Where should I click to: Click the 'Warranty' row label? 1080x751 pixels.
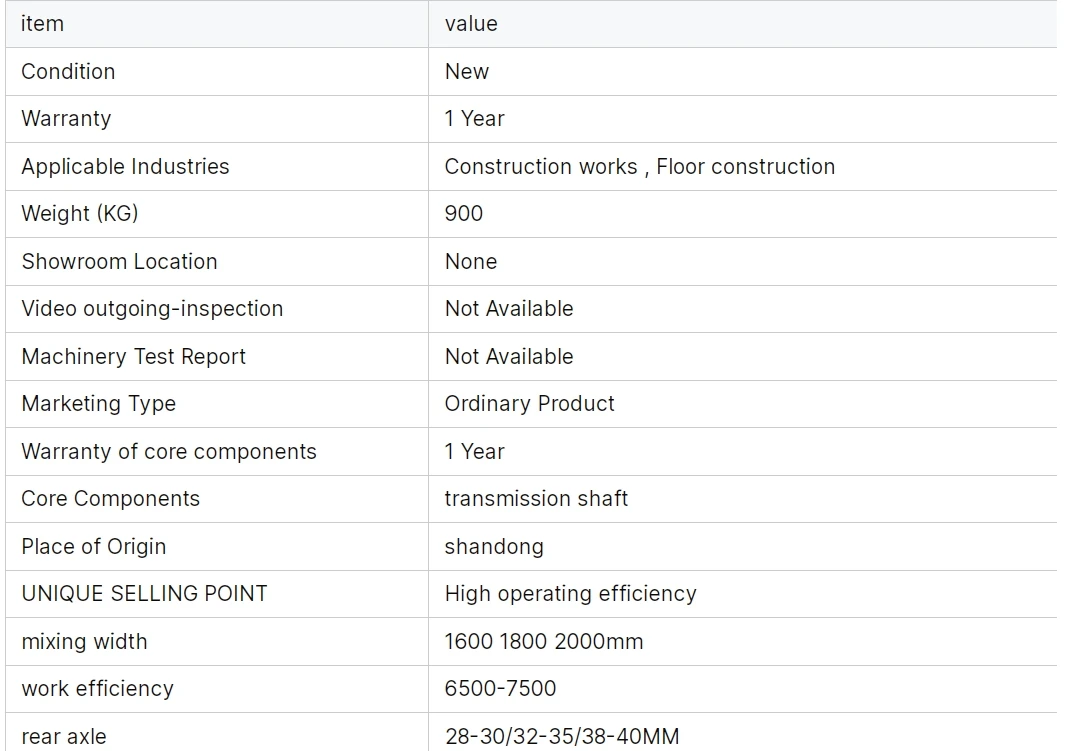(66, 119)
